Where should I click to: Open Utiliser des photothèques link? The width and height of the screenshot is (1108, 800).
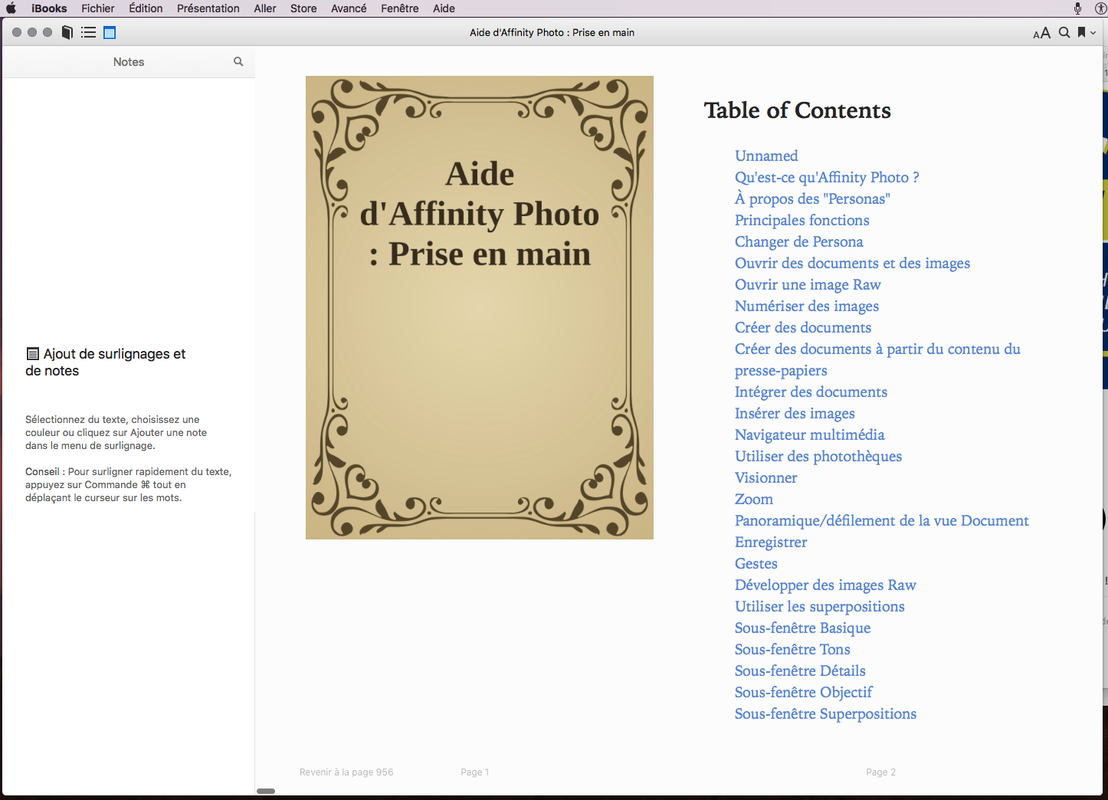click(818, 457)
